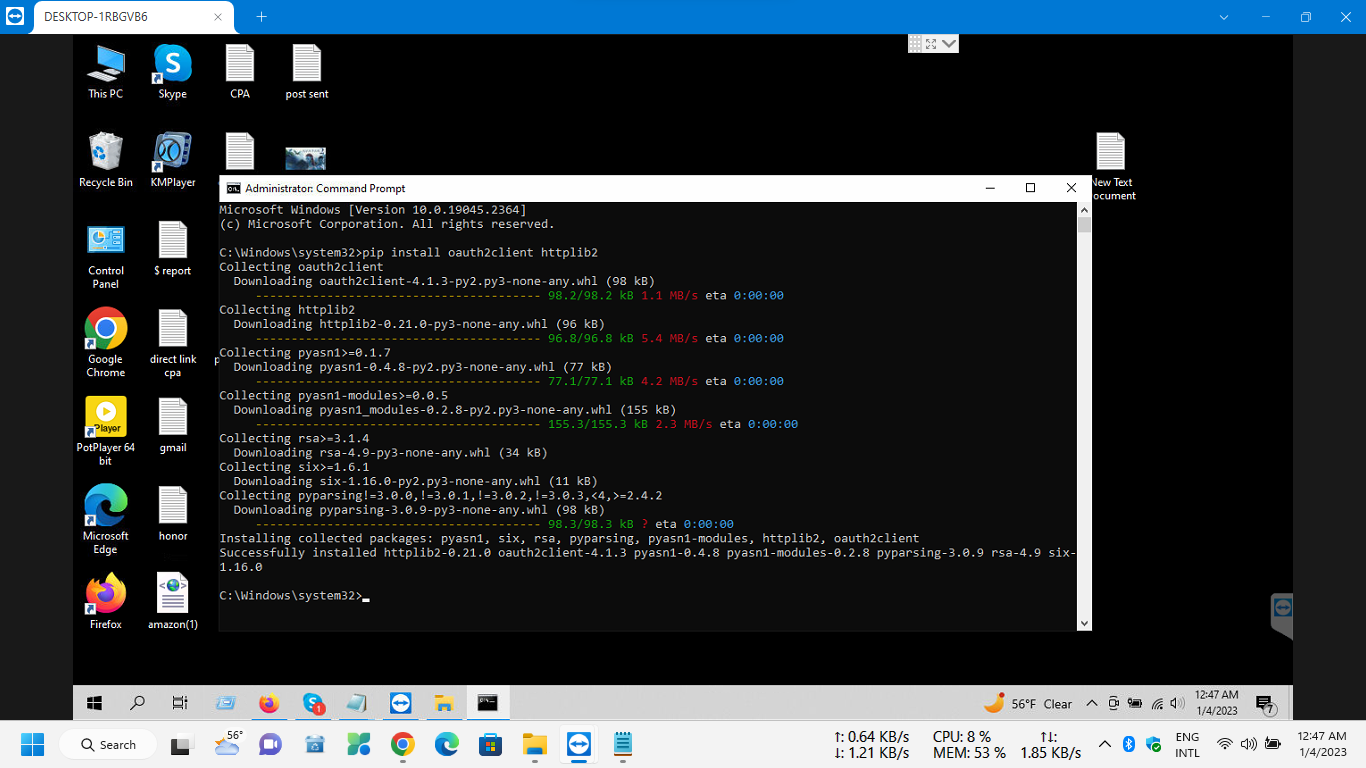Add a new TeamViewer connection tab
The height and width of the screenshot is (768, 1366).
click(x=262, y=17)
